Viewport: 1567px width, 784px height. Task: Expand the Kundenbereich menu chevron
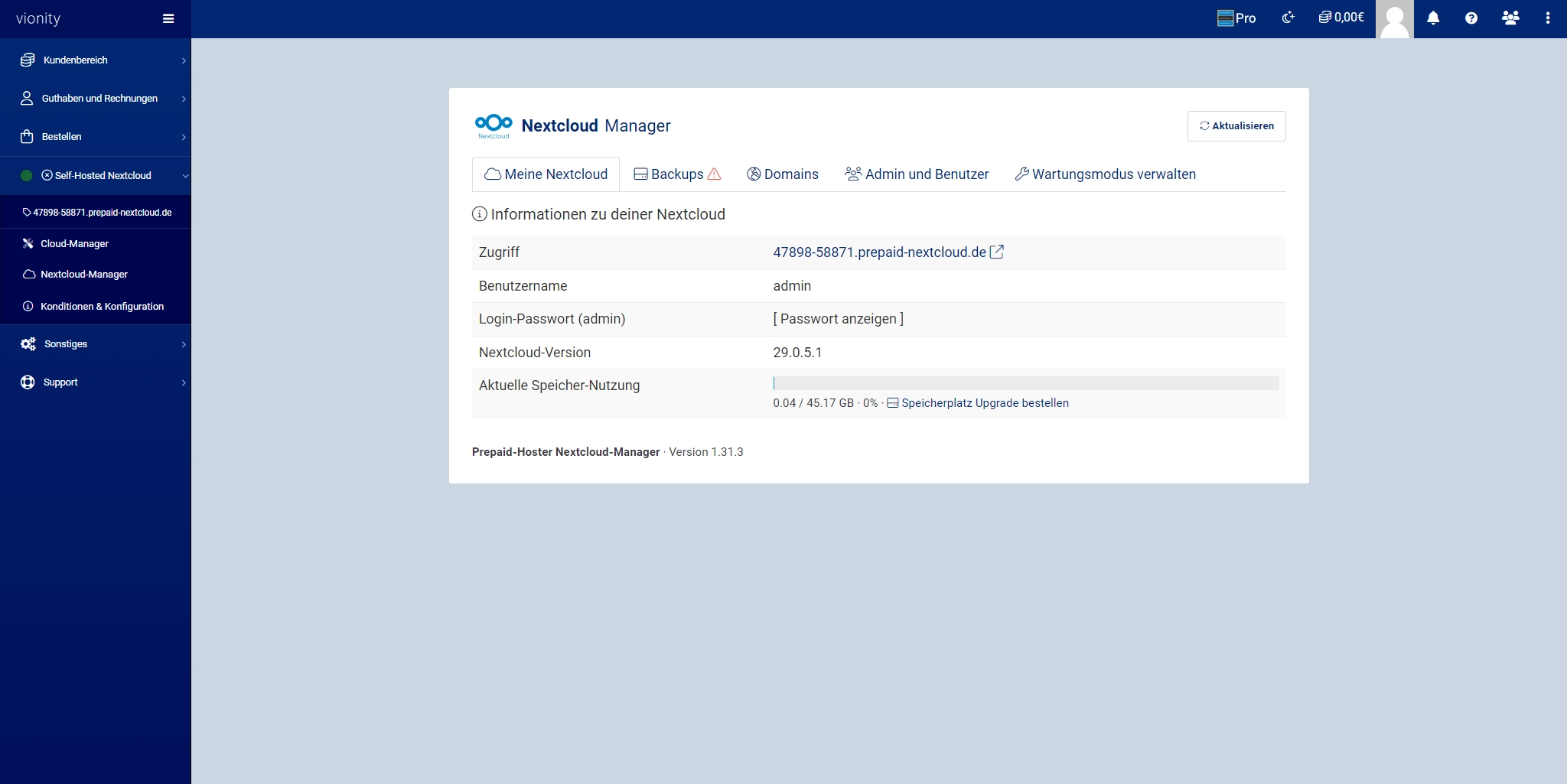click(x=184, y=60)
